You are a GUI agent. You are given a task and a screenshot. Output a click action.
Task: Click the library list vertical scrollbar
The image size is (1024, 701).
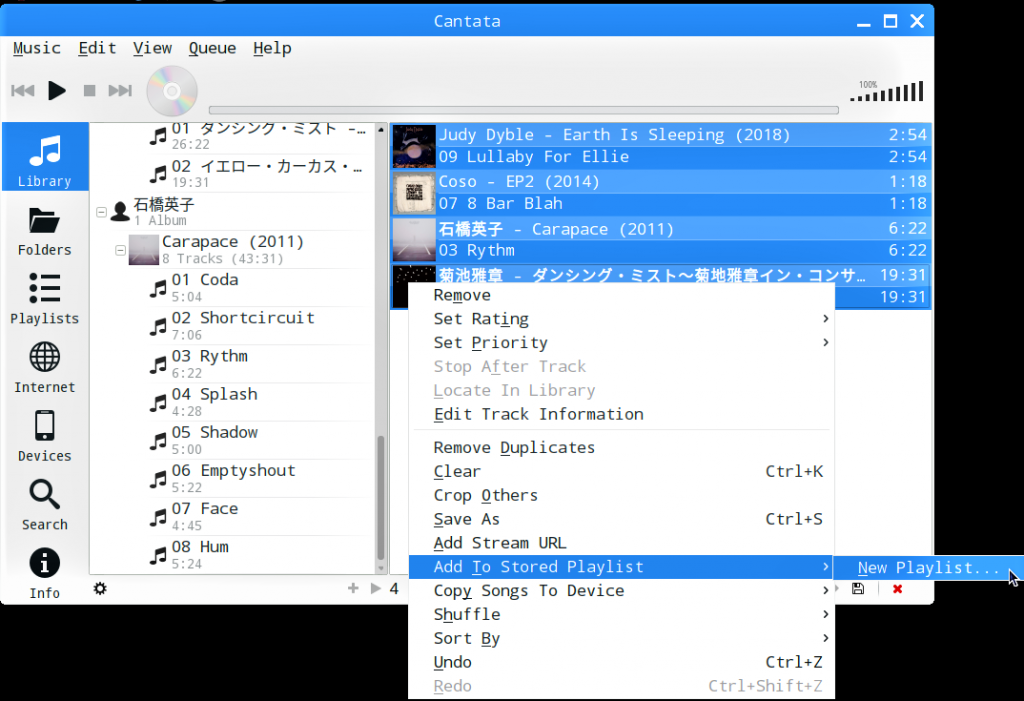[381, 498]
